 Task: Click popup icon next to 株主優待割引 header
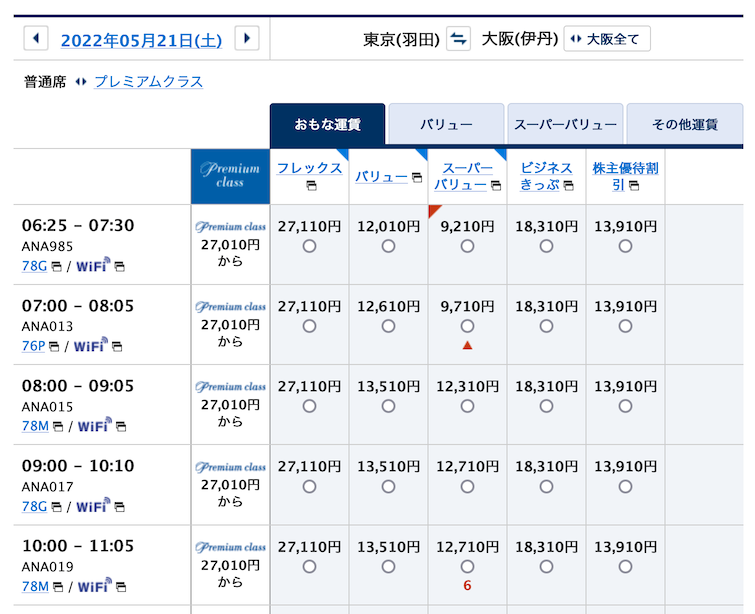(633, 185)
